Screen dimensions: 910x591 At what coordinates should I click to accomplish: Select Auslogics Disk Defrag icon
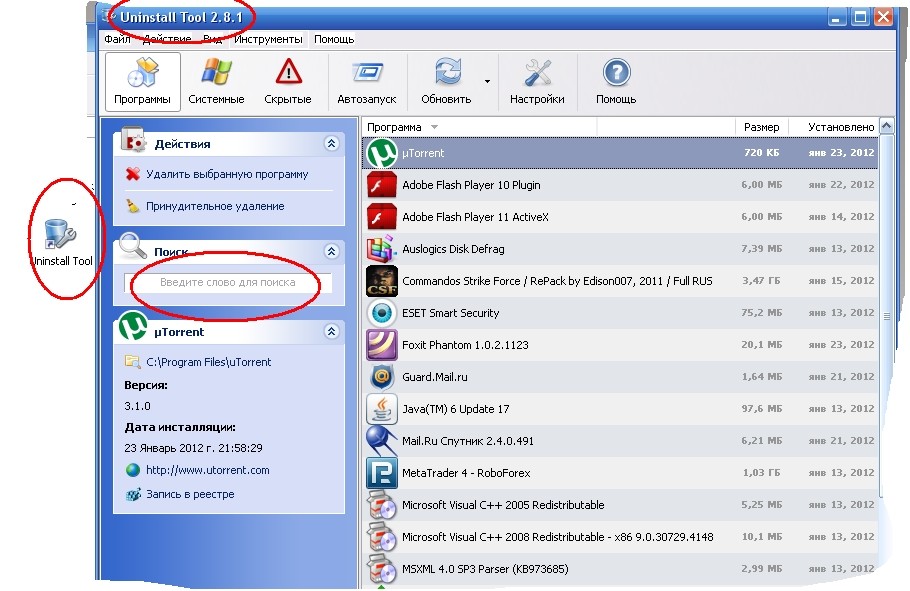tap(382, 249)
